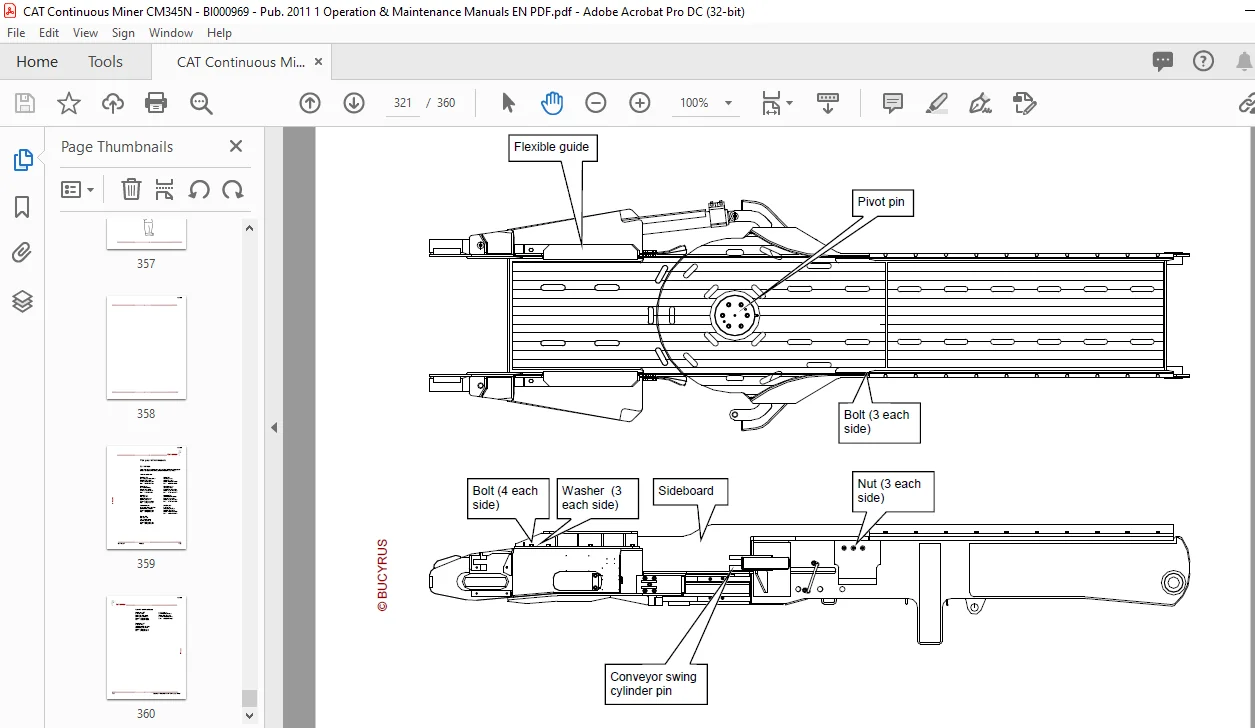
Task: Click the 'Bolt (4 each side)' label
Action: click(x=505, y=497)
